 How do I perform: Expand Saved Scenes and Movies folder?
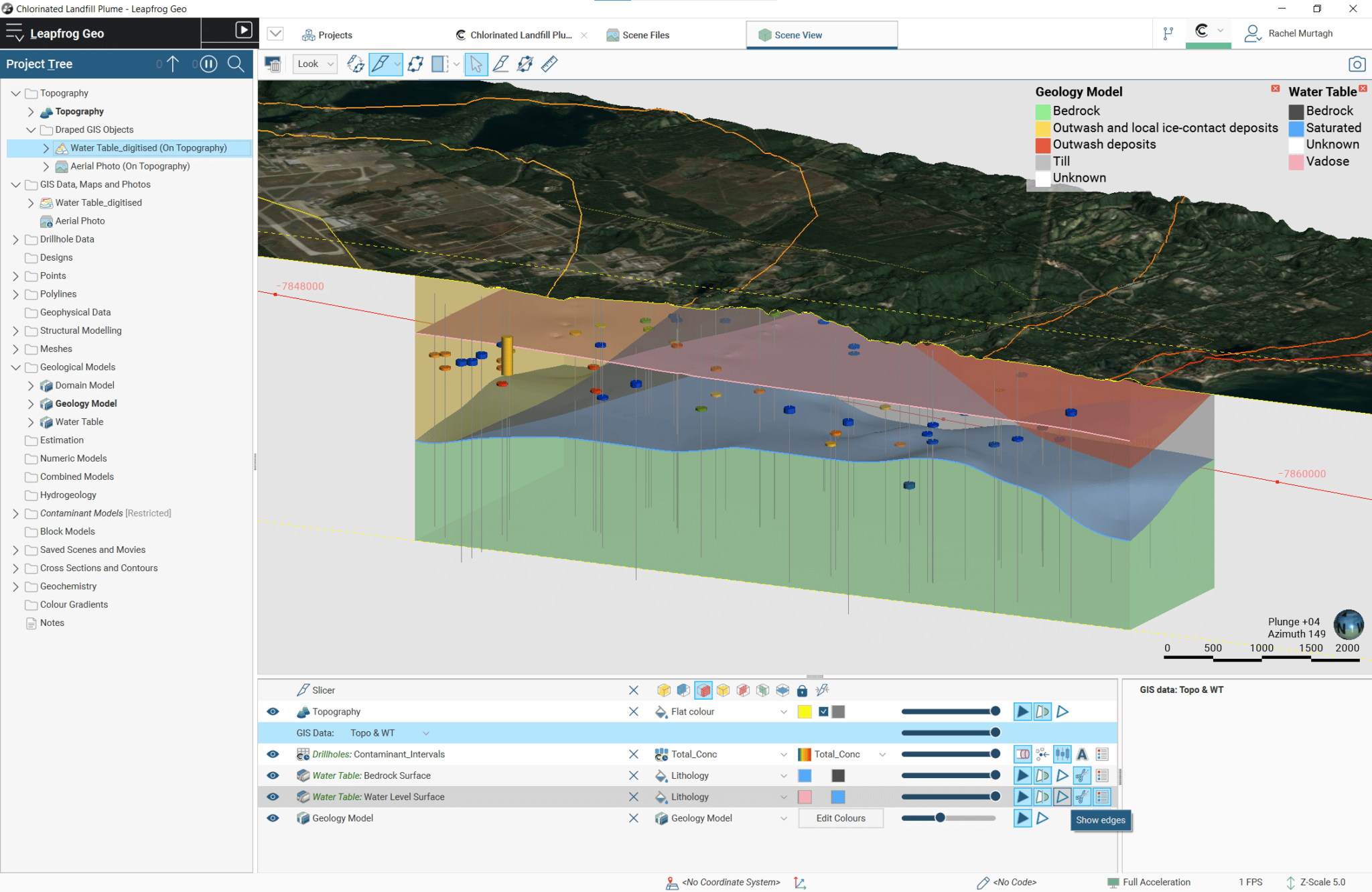coord(15,550)
